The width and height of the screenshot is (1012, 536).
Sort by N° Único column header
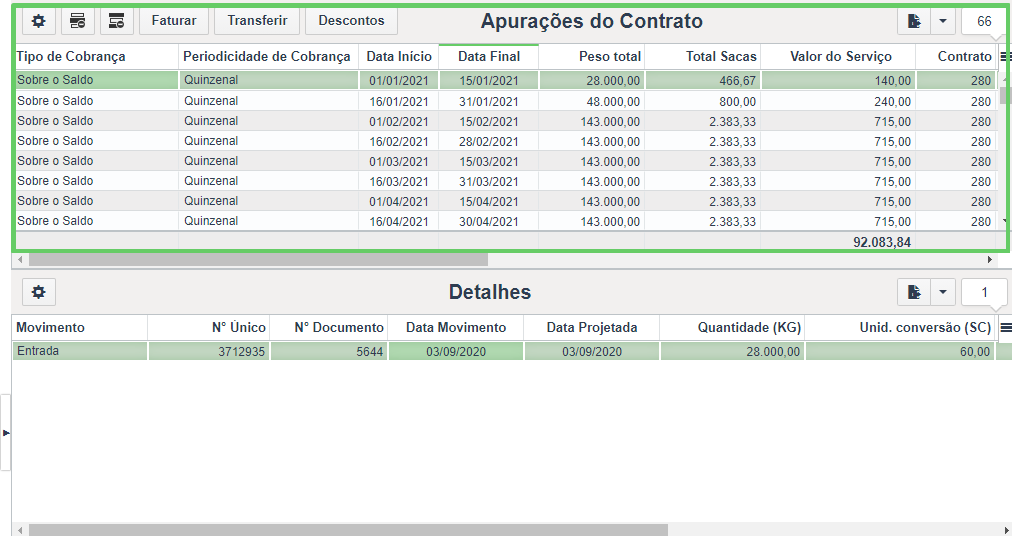208,327
